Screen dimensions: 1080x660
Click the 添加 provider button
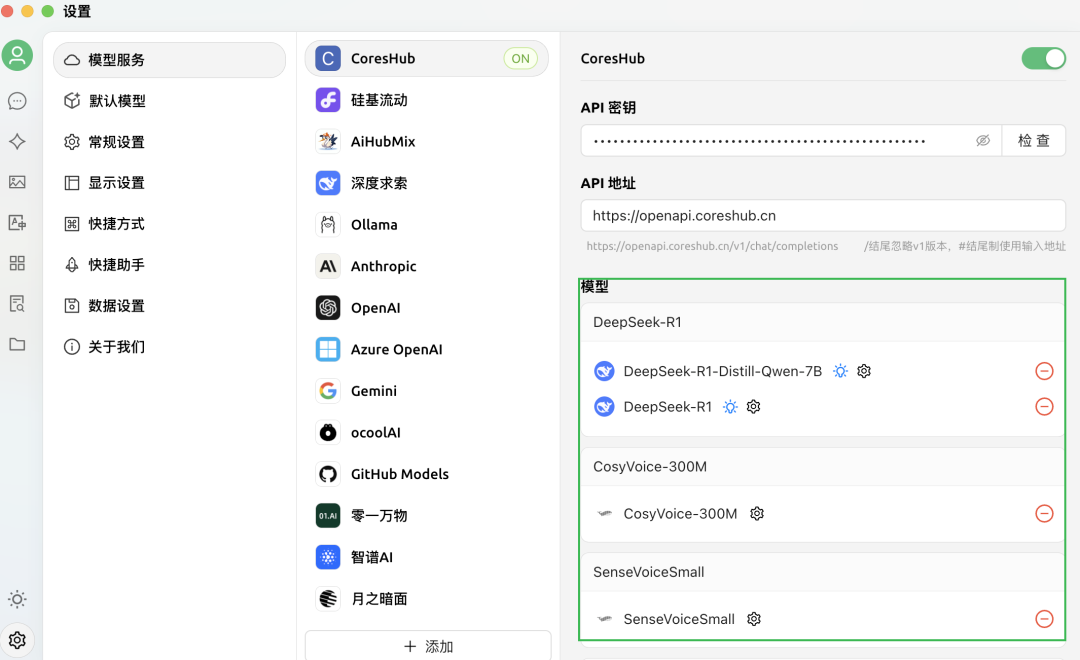(428, 646)
